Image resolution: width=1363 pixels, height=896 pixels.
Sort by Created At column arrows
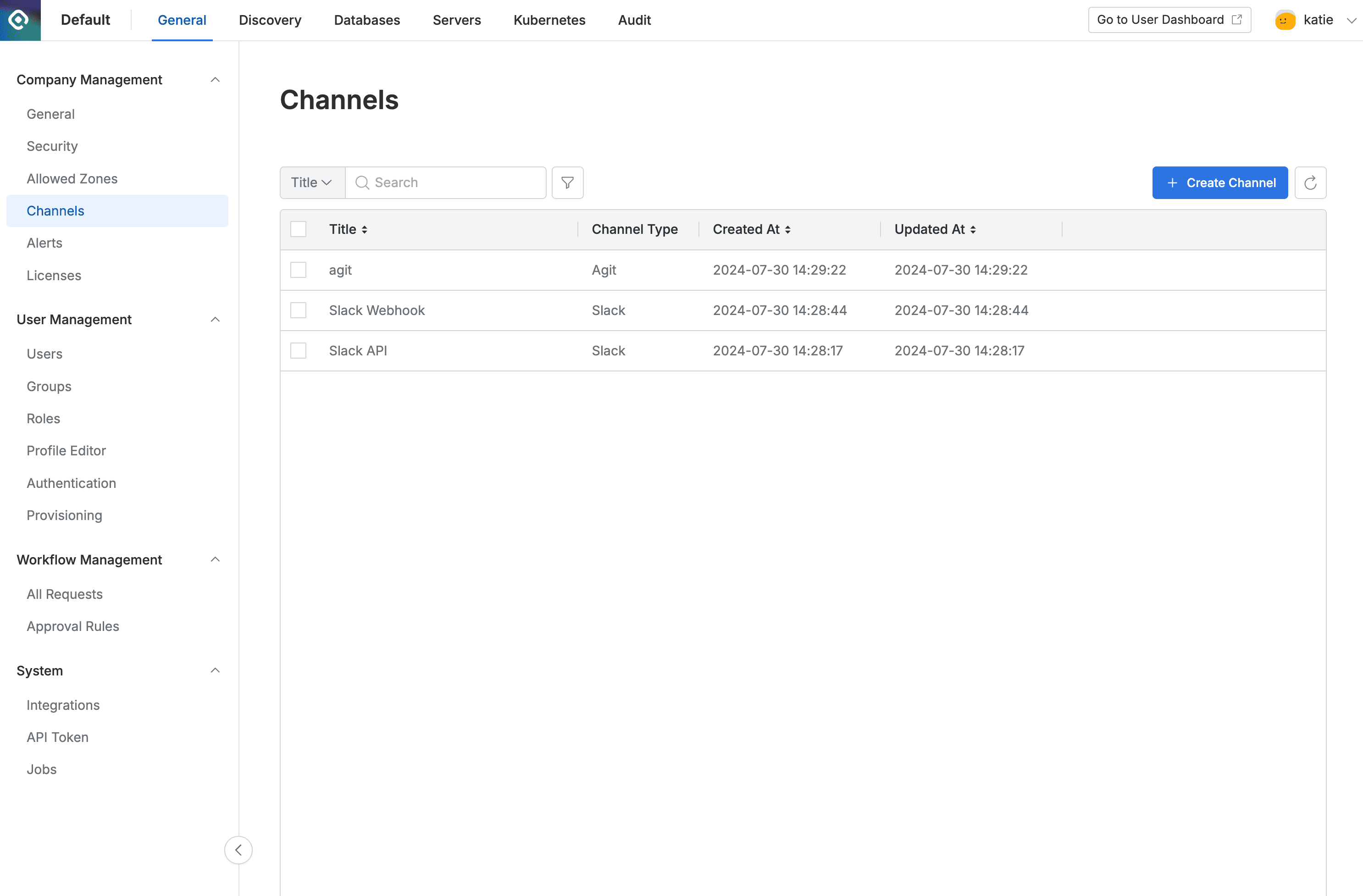[x=788, y=229]
